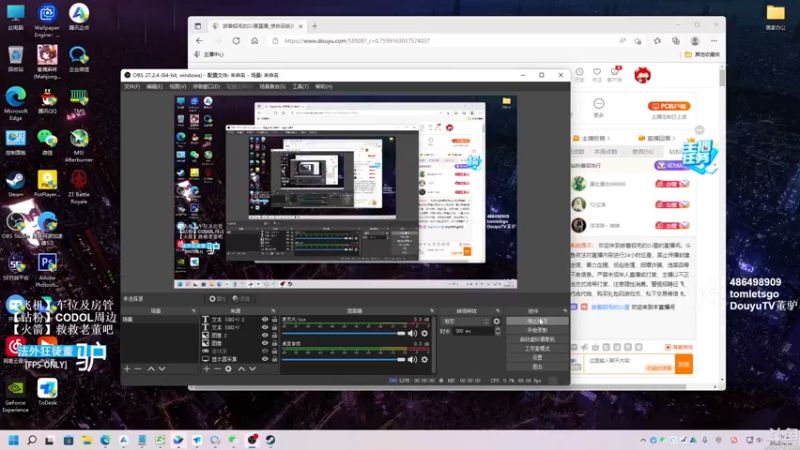Open the scene transition properties gear

click(x=496, y=321)
